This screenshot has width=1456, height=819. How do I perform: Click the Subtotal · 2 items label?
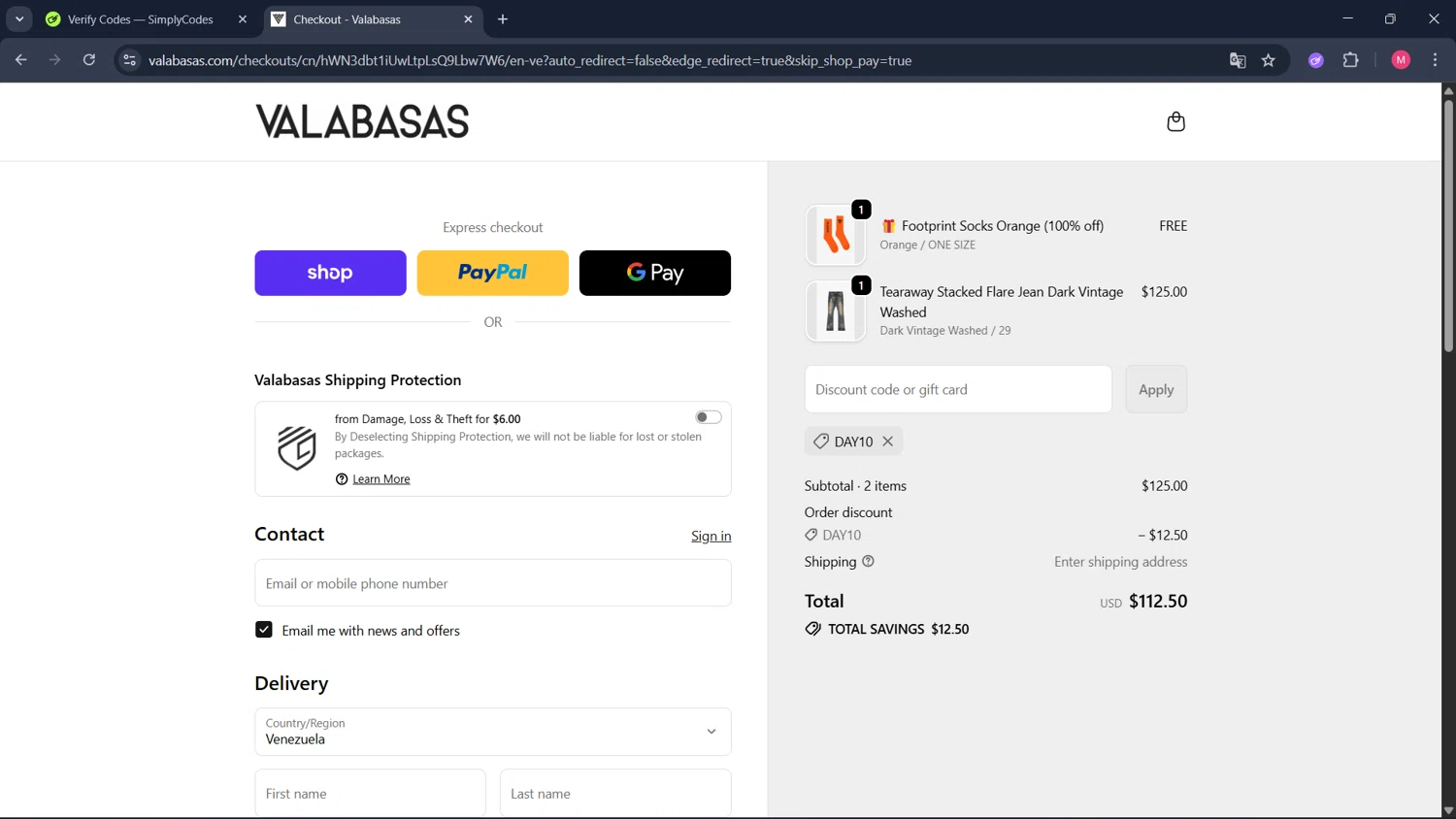tap(855, 486)
